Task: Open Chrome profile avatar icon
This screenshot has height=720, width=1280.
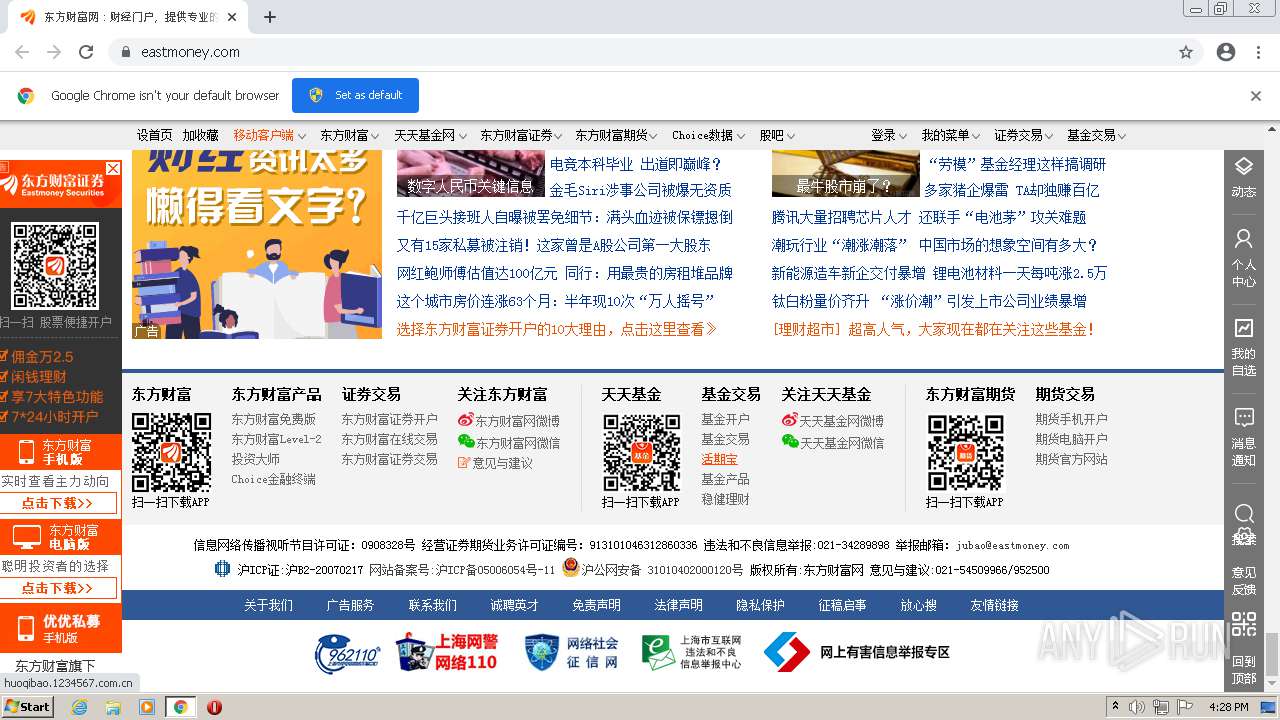Action: (x=1226, y=52)
